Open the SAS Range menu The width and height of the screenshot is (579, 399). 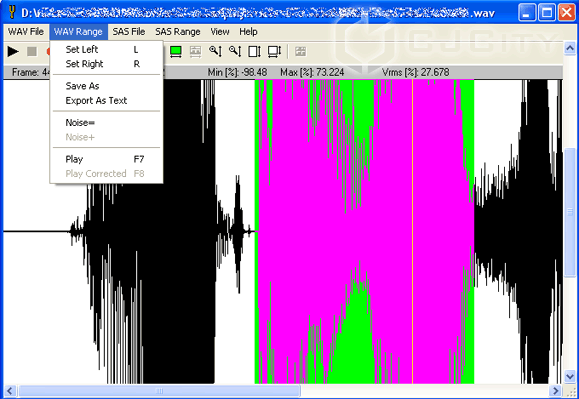[x=178, y=32]
